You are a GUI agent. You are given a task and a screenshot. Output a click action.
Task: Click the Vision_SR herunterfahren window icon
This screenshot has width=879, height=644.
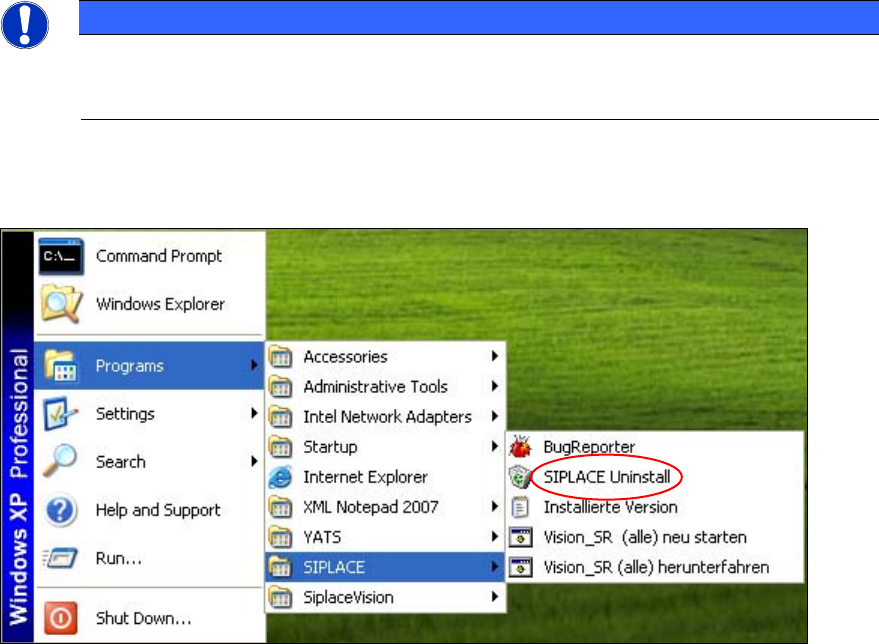520,567
